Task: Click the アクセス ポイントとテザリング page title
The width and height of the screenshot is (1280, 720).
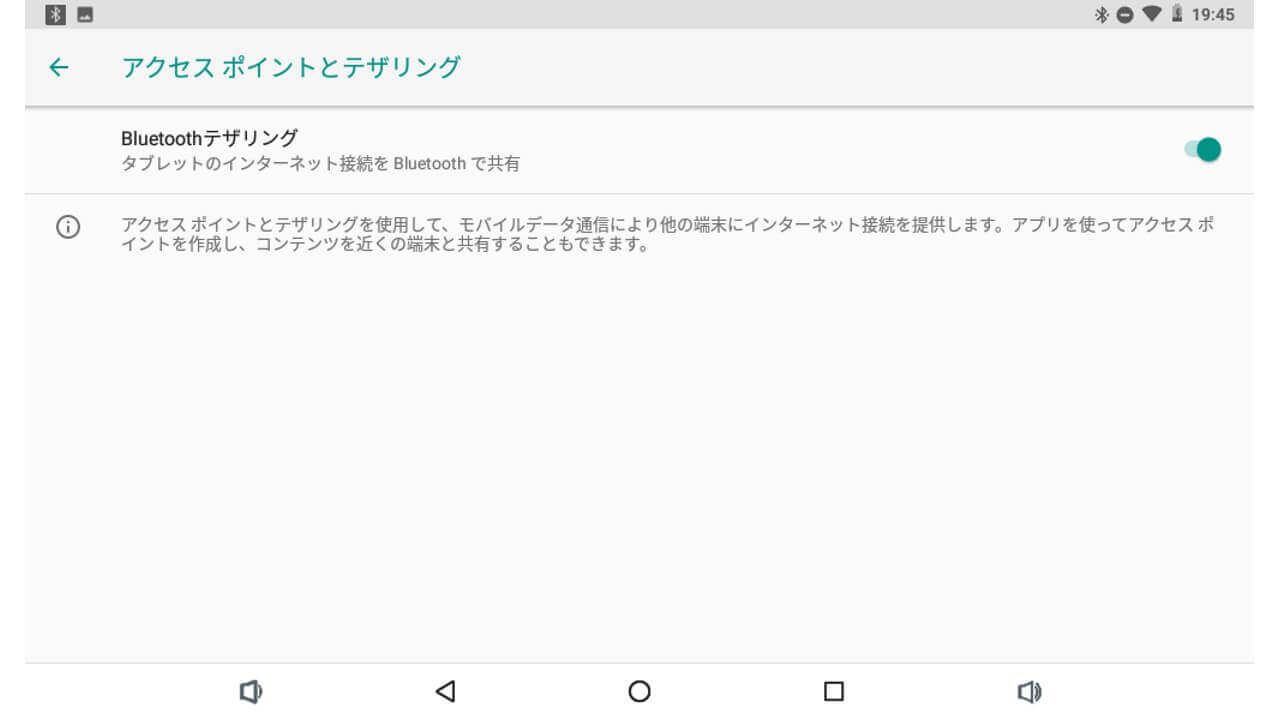Action: point(290,67)
